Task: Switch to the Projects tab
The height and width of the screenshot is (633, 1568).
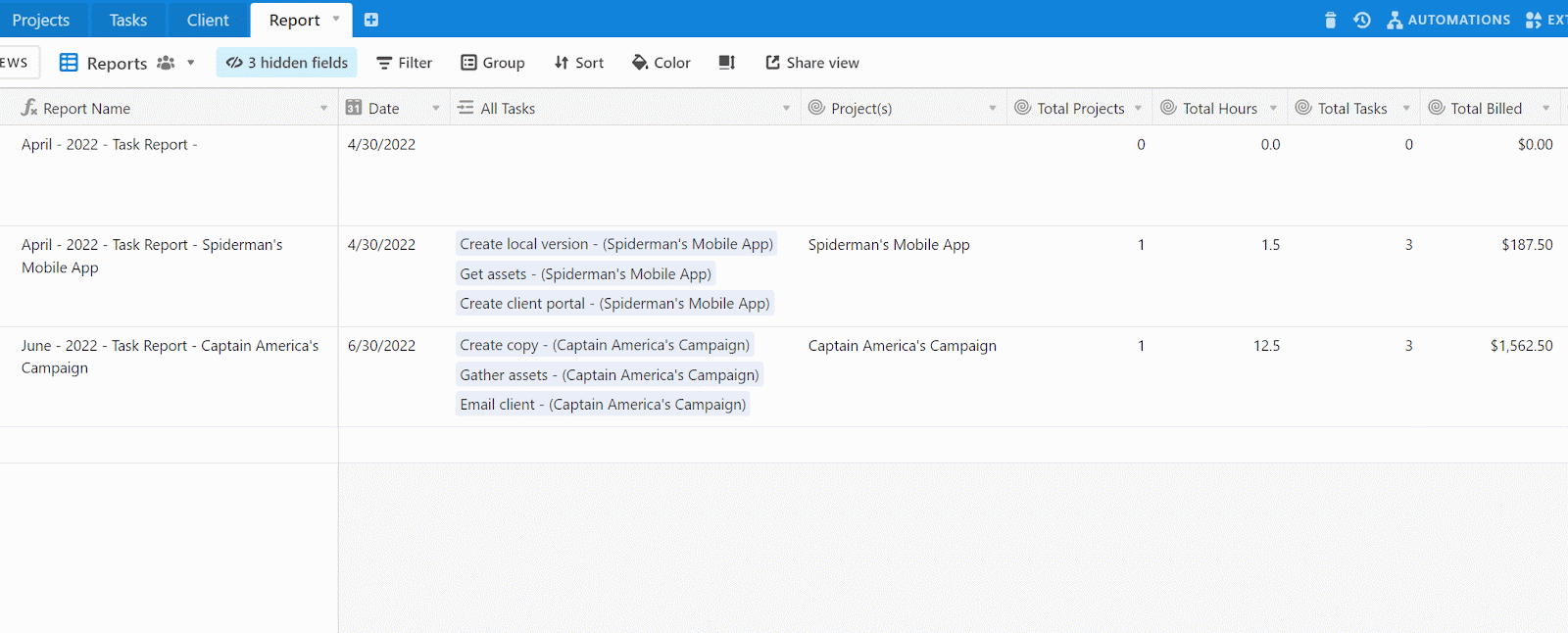Action: [x=41, y=20]
